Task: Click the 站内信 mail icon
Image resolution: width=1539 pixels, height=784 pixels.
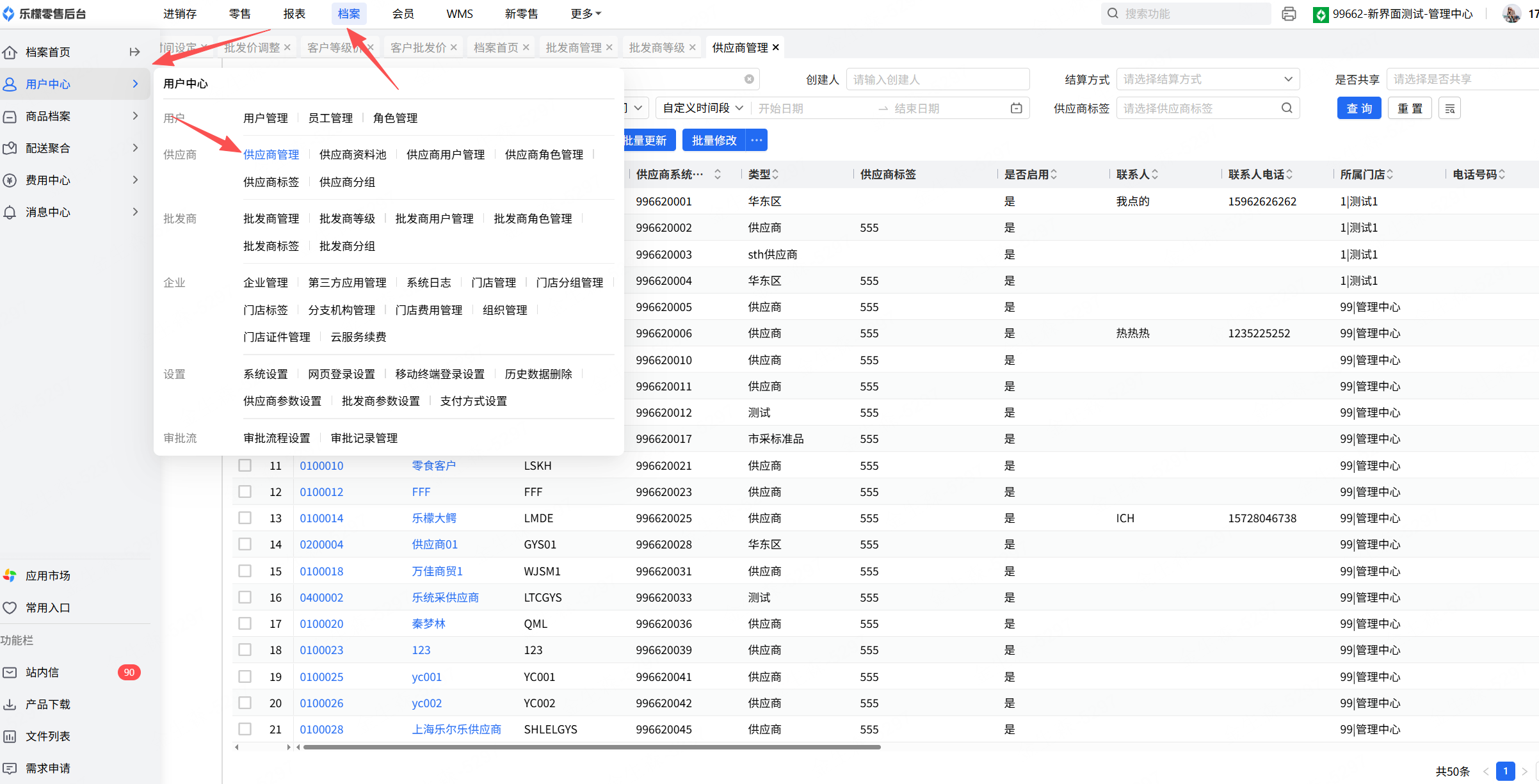Action: (10, 673)
